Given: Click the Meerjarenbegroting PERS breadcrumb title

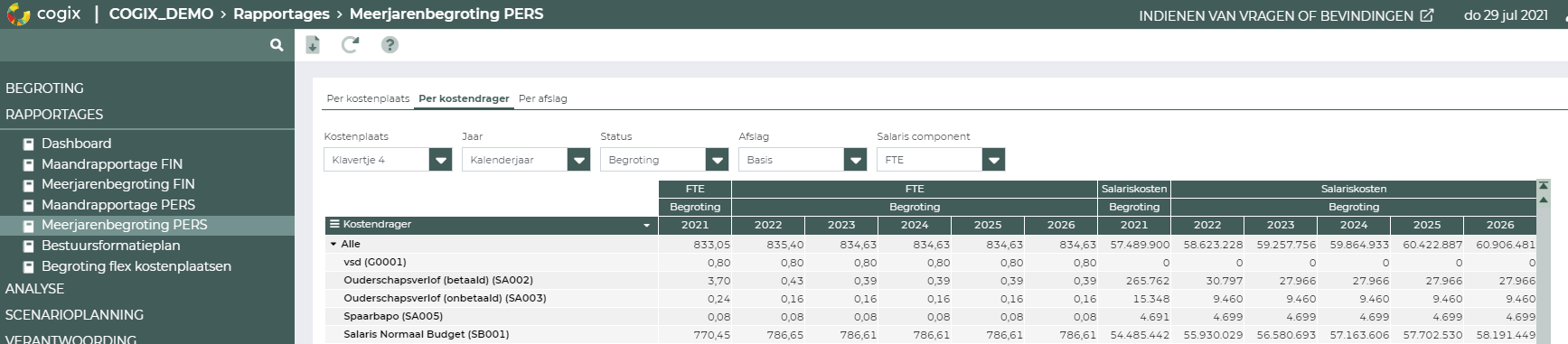Looking at the screenshot, I should point(446,14).
